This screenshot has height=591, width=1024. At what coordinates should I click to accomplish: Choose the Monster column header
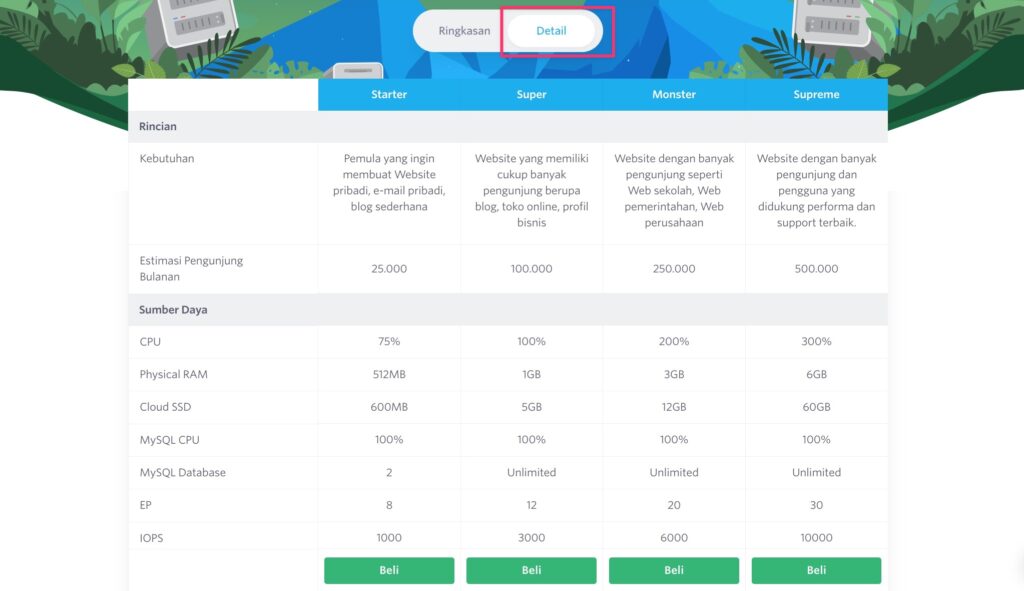pyautogui.click(x=674, y=95)
